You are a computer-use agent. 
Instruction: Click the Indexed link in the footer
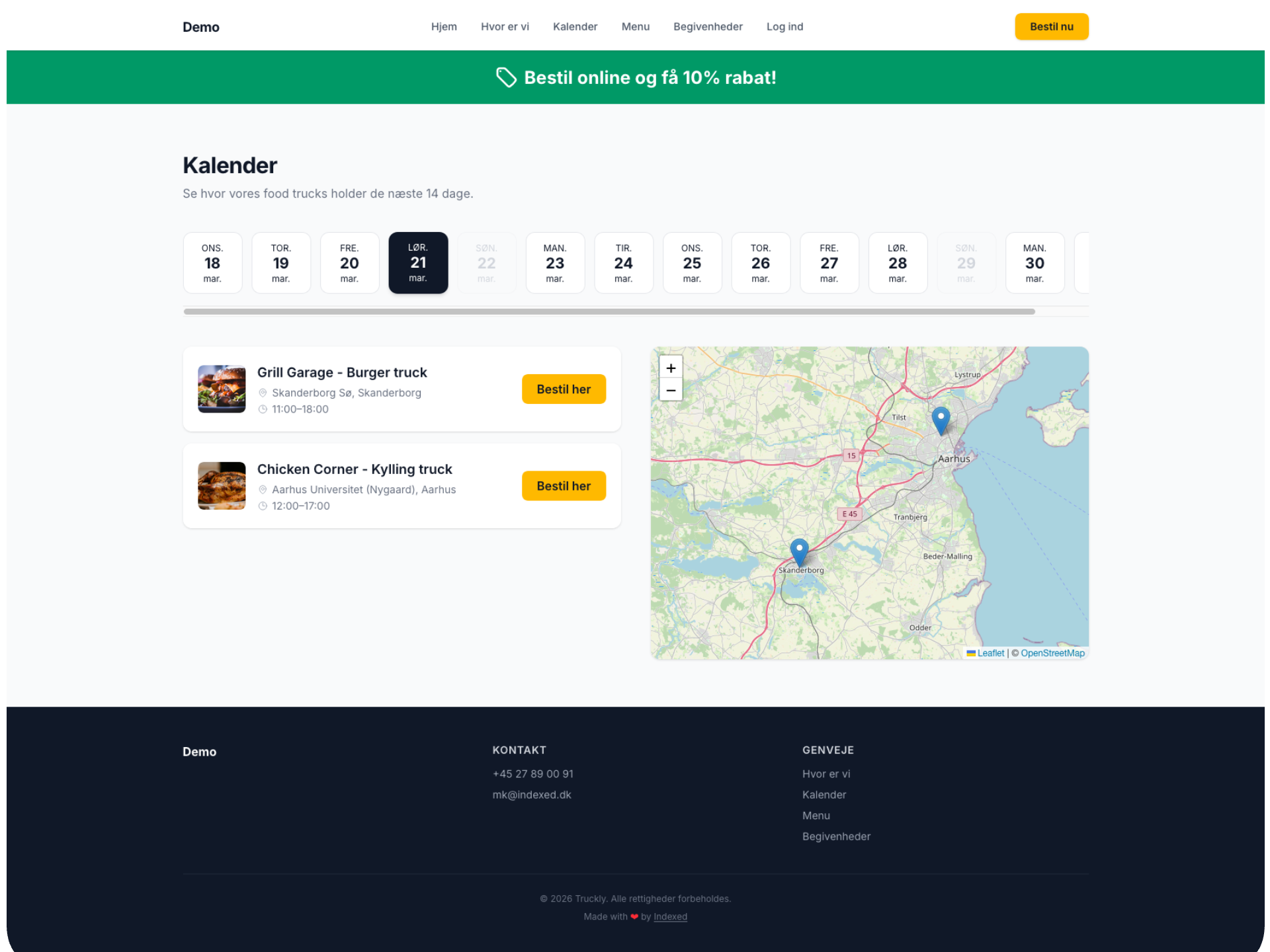coord(670,916)
